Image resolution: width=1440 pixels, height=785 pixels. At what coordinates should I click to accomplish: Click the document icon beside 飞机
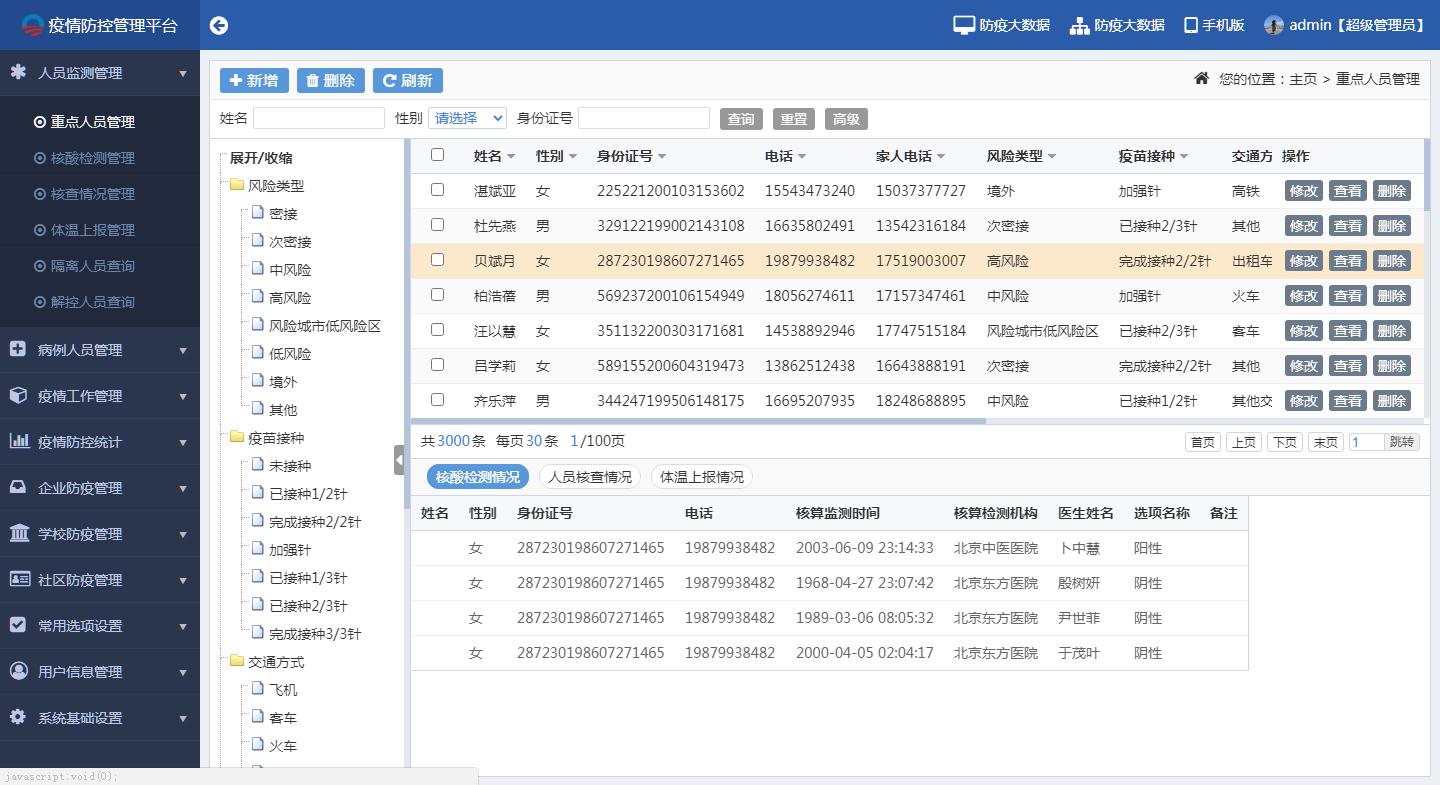pos(257,689)
